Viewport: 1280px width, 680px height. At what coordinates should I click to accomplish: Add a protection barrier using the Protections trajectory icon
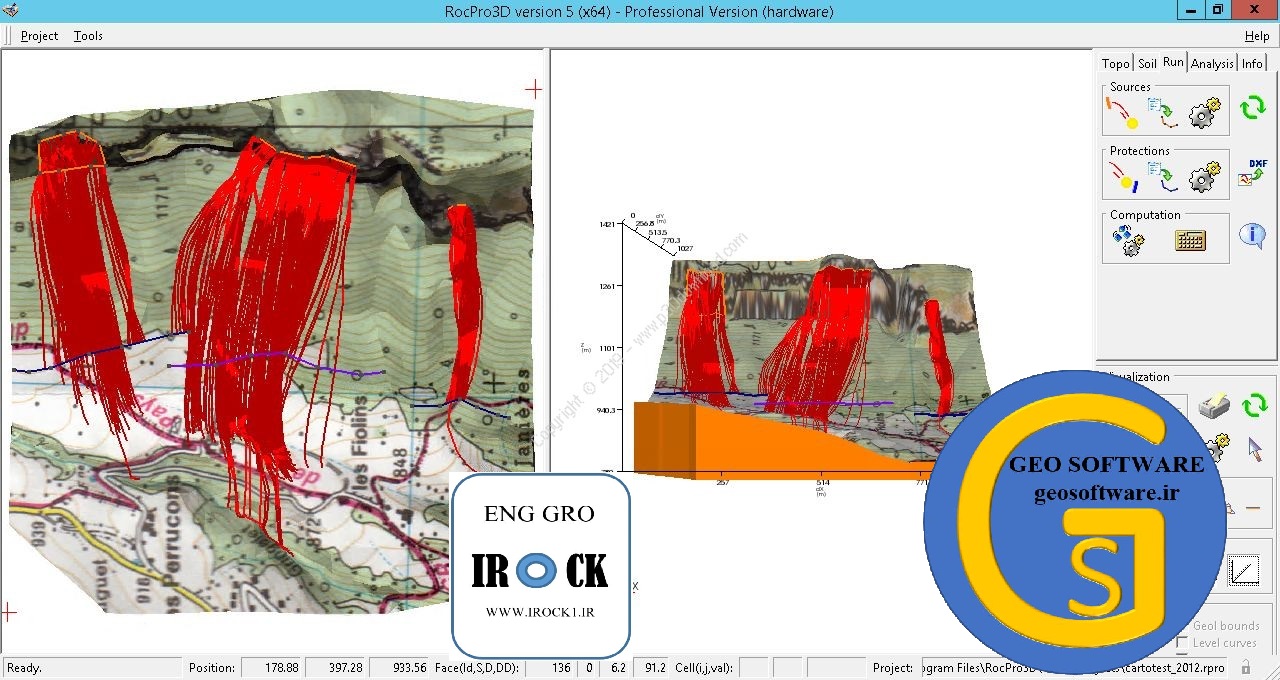pos(1123,178)
